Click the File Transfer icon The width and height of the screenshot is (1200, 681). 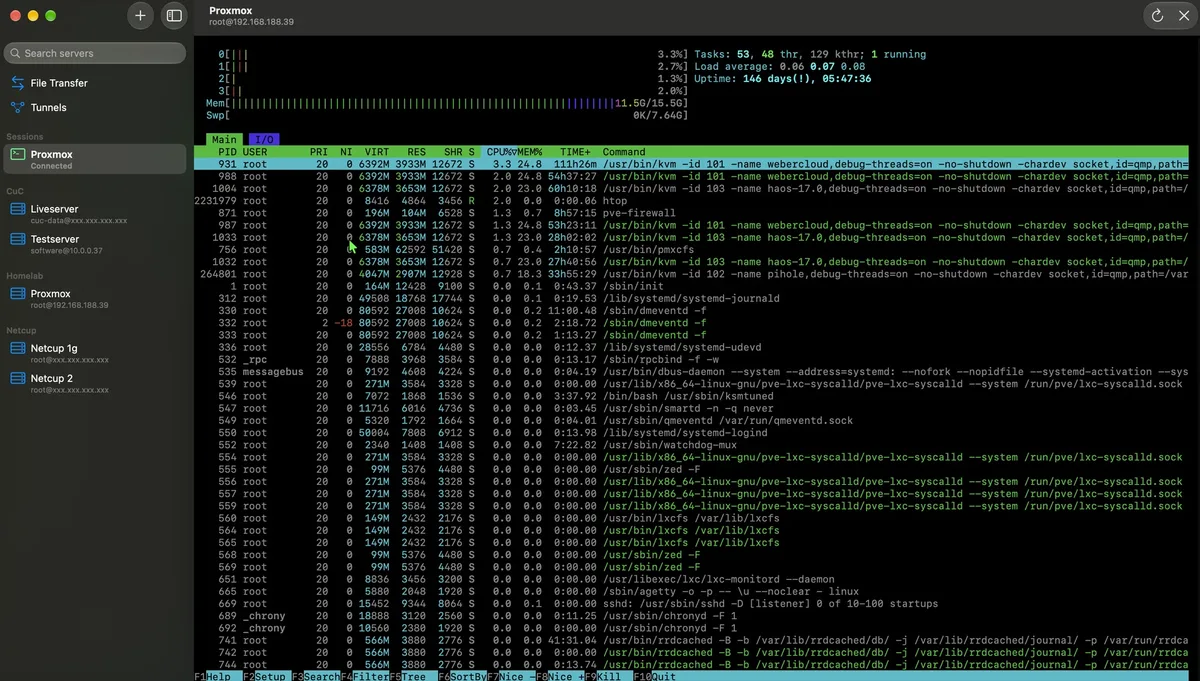(18, 83)
